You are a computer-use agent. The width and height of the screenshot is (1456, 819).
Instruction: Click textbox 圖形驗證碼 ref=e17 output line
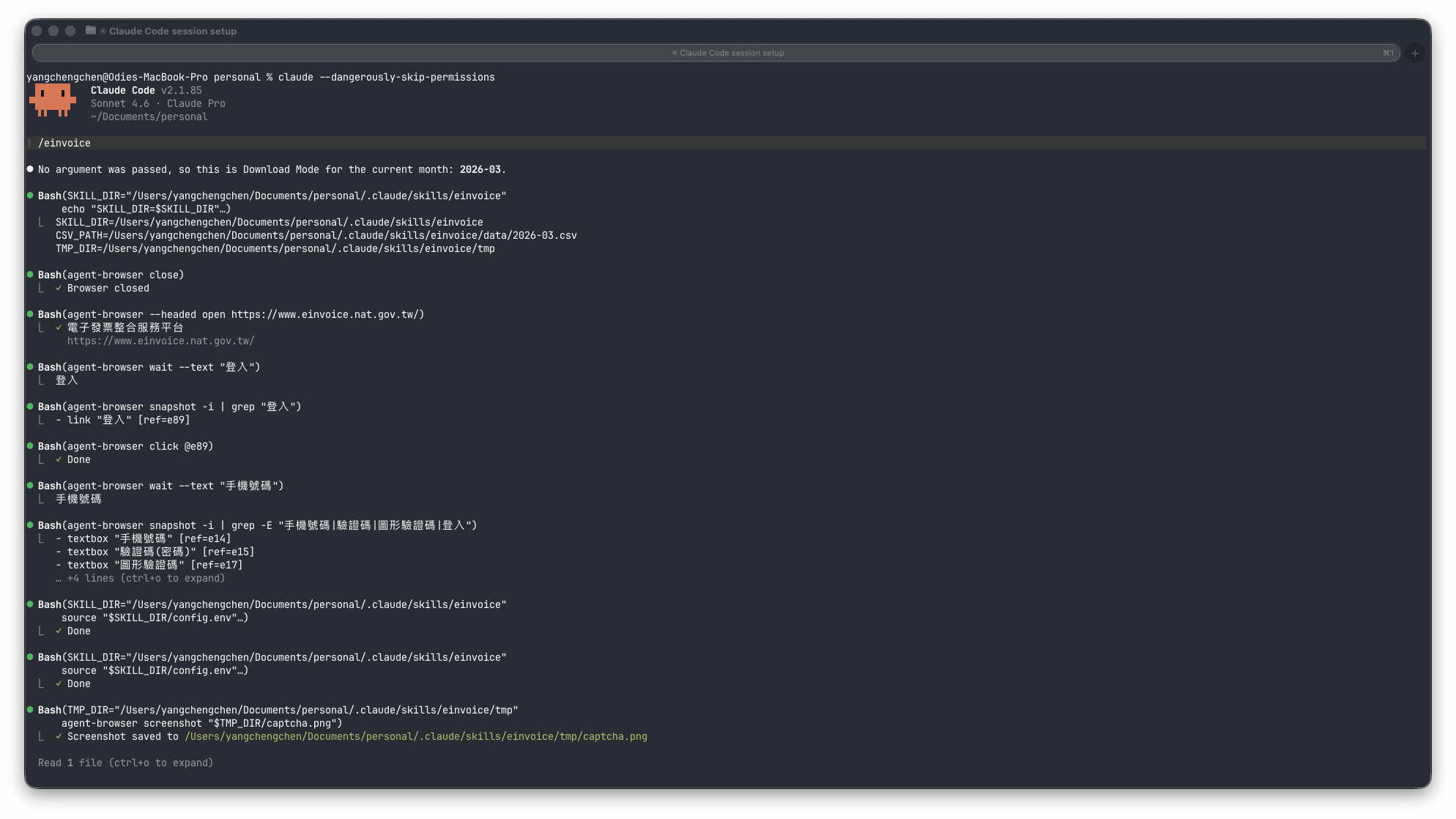(x=149, y=565)
